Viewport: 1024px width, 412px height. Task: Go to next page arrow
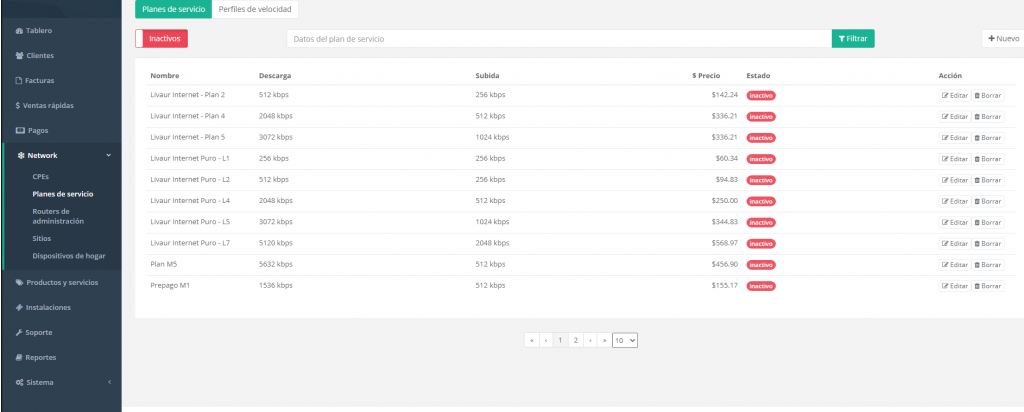click(590, 340)
